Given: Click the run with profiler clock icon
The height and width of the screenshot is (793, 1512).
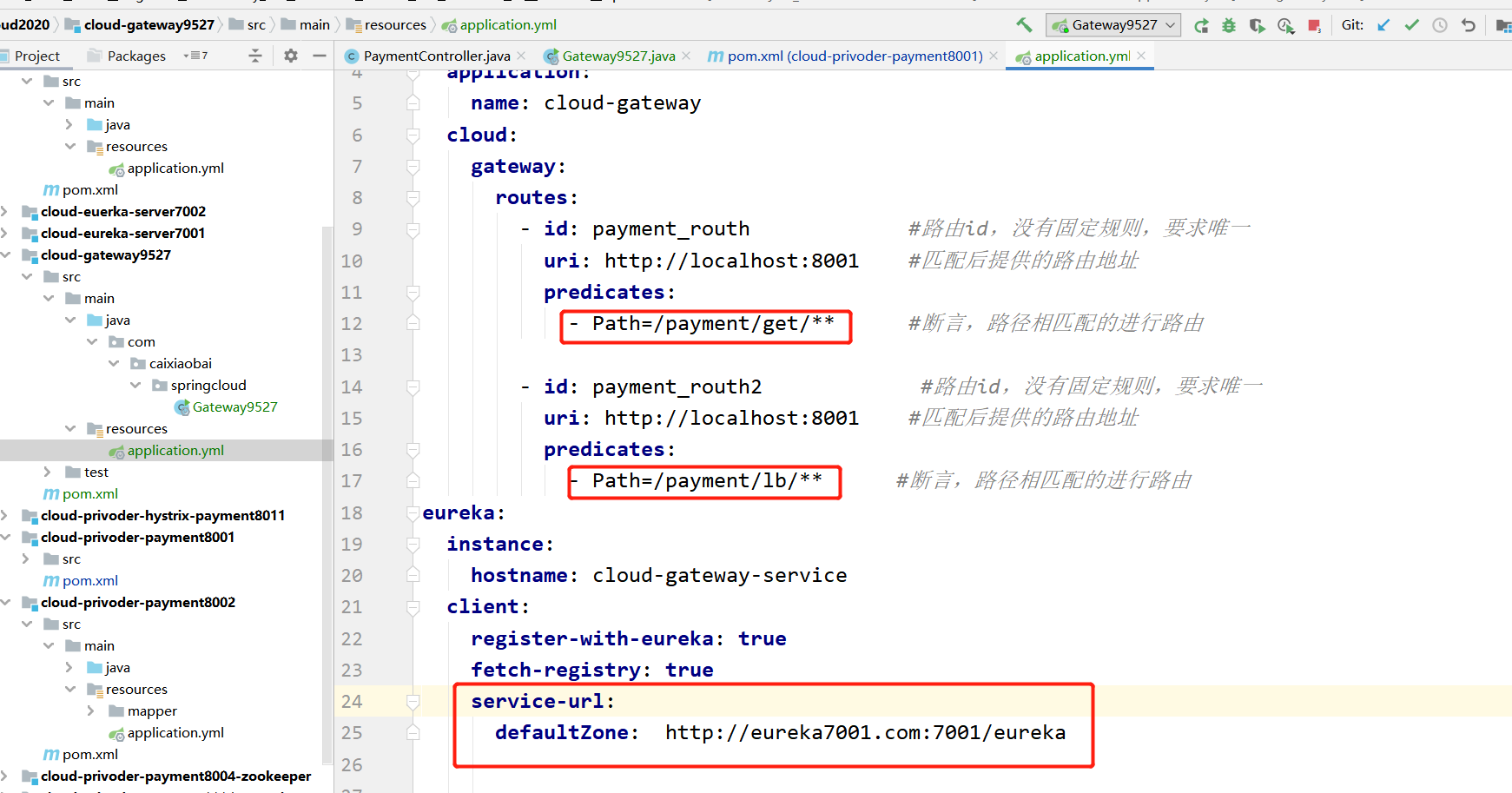Looking at the screenshot, I should [1286, 25].
